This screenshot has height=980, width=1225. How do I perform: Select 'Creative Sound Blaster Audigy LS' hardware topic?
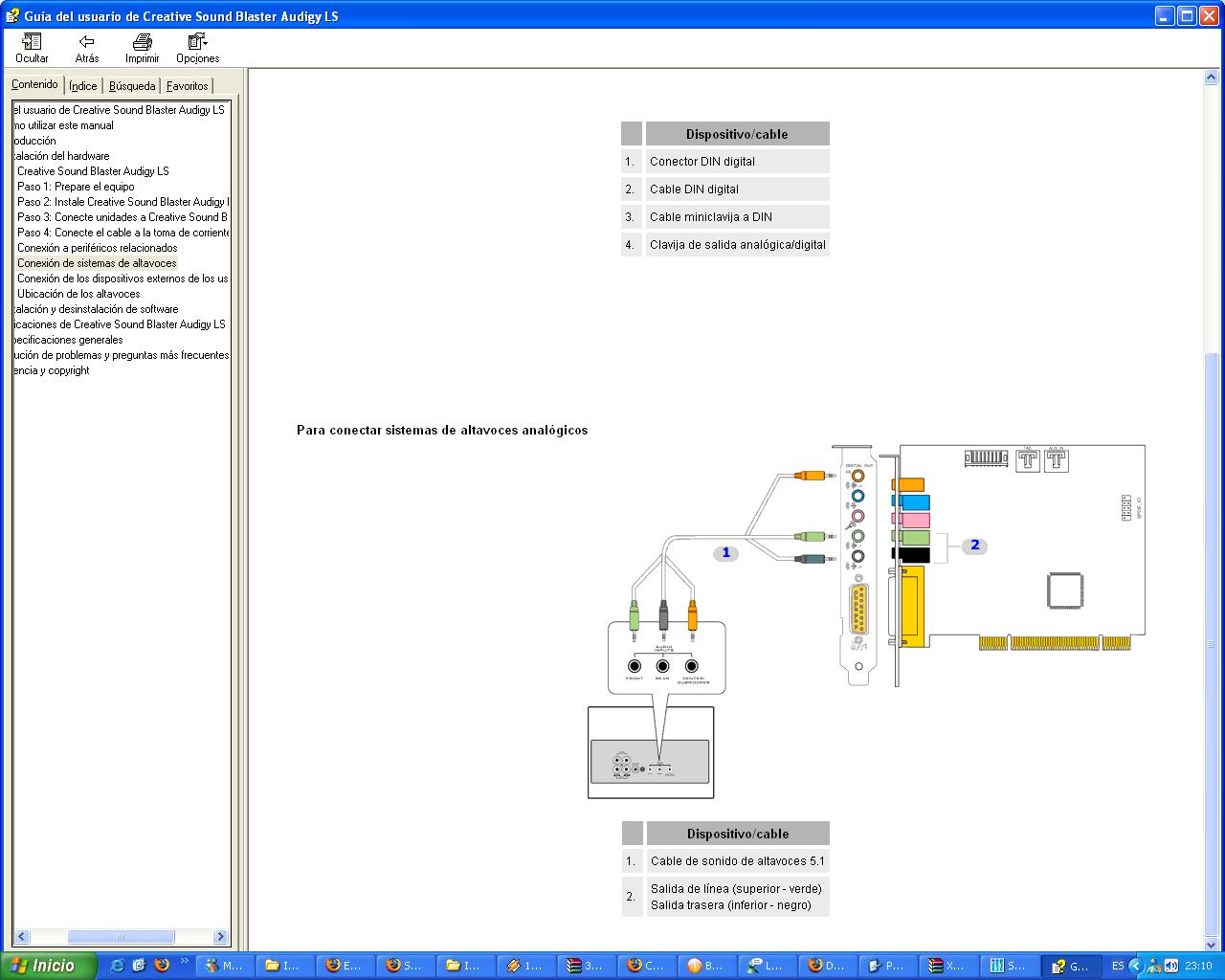(93, 171)
